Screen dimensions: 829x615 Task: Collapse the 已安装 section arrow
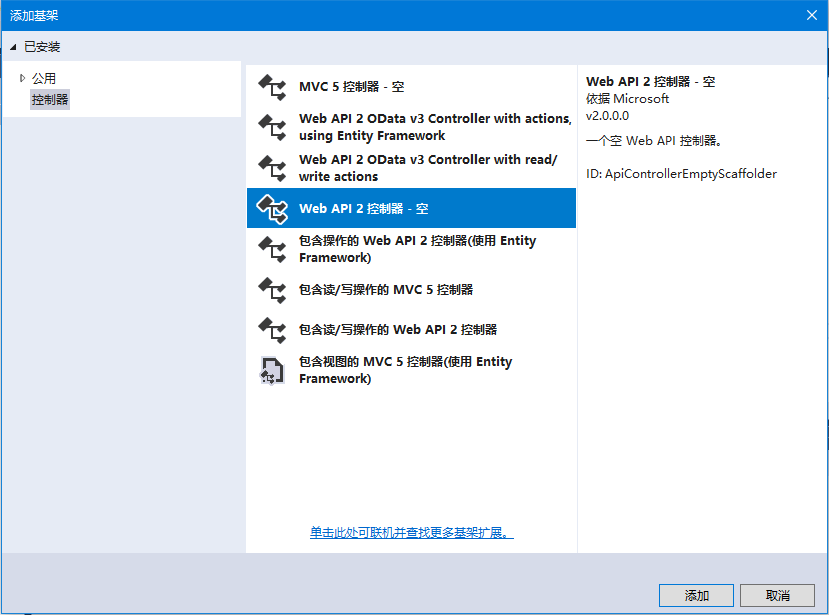pyautogui.click(x=13, y=47)
